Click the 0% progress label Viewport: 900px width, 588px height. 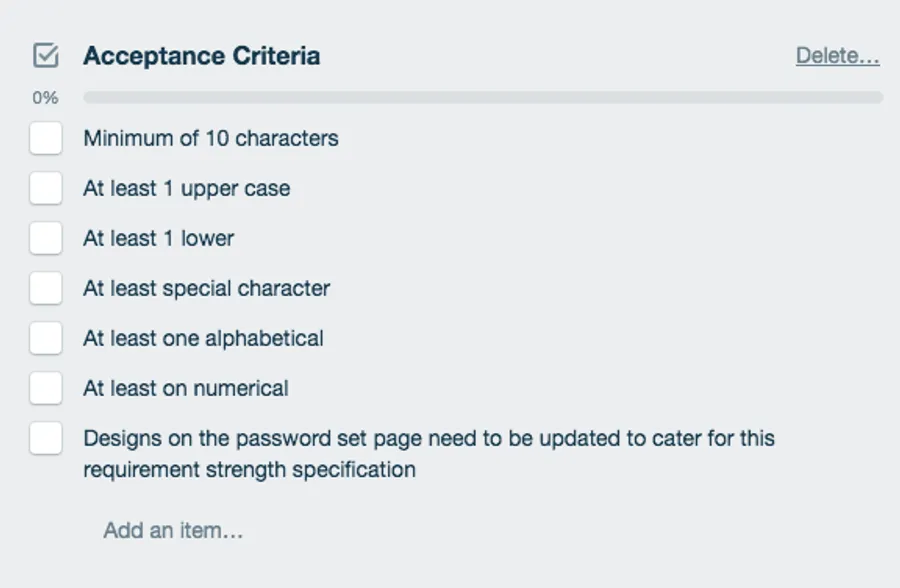point(45,98)
